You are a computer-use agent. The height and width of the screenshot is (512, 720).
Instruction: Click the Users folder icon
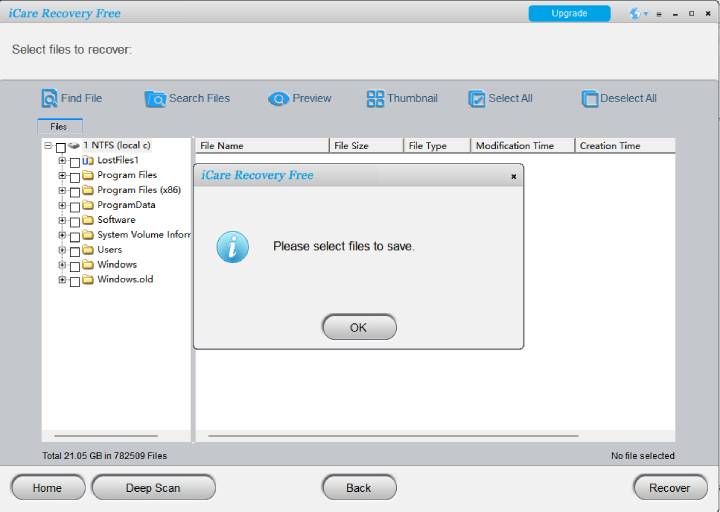tap(88, 250)
